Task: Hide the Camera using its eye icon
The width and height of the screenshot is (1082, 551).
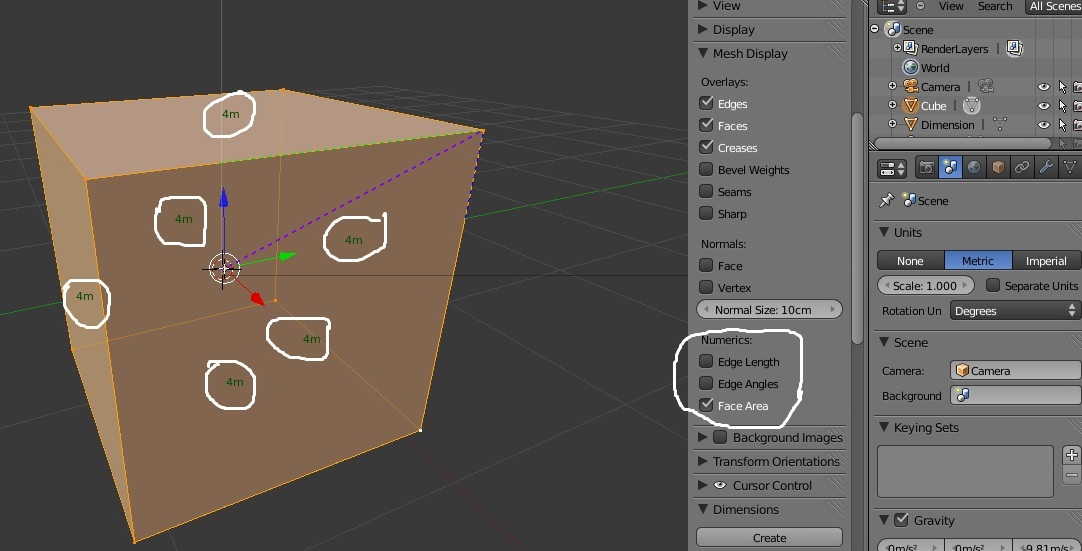Action: (1044, 87)
